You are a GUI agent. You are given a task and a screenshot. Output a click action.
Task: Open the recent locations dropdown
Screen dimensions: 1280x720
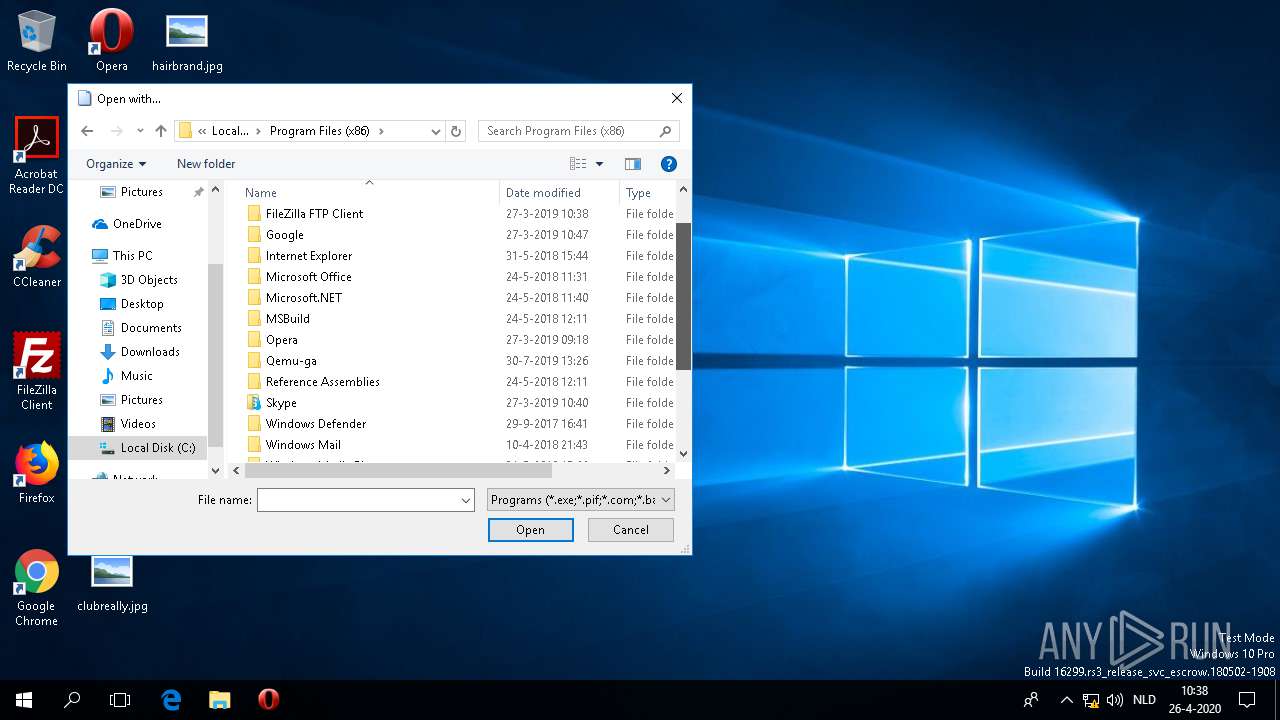point(139,131)
